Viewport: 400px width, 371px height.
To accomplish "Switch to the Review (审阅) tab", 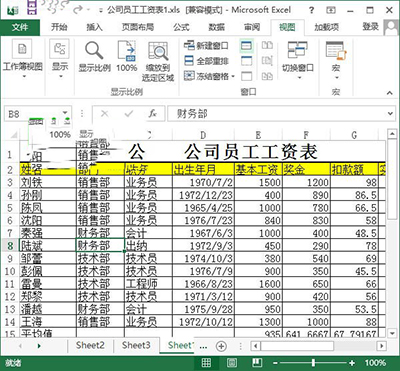I will pyautogui.click(x=252, y=27).
